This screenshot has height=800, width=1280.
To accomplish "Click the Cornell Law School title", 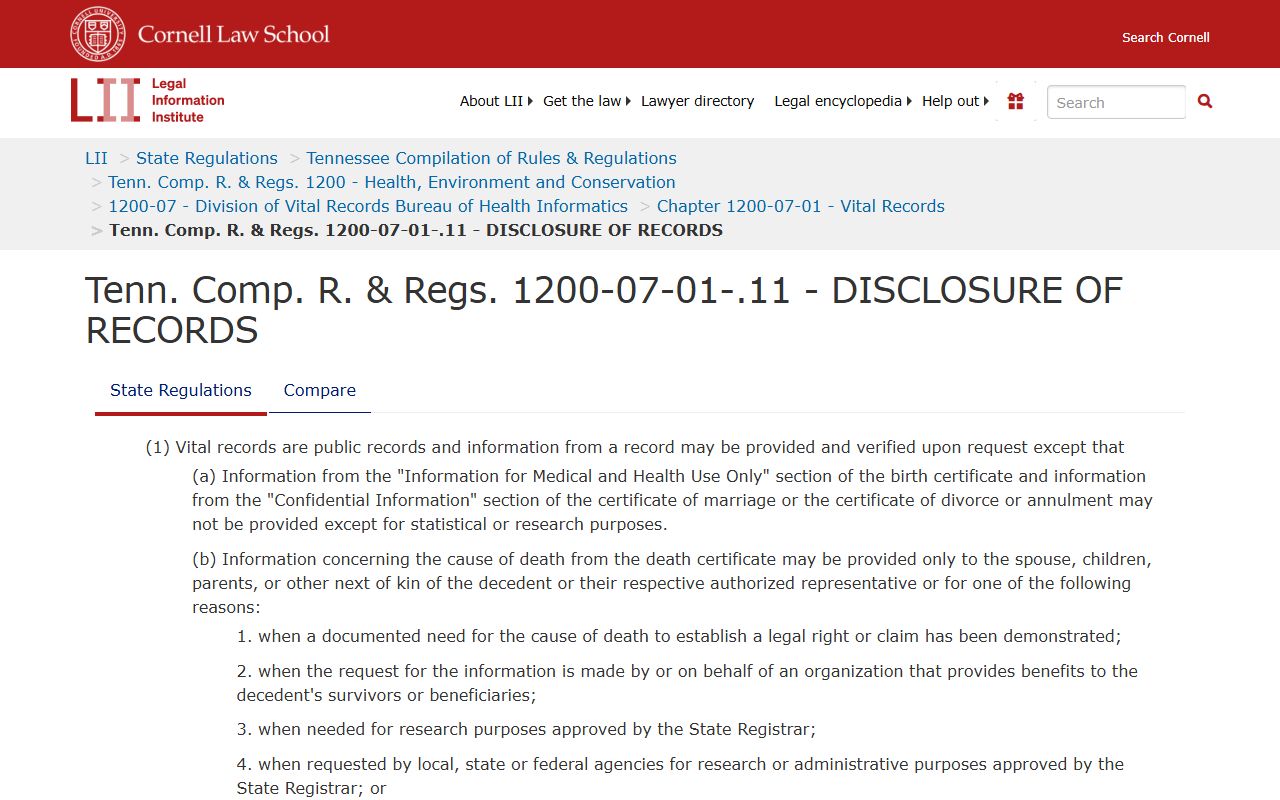I will [x=234, y=34].
